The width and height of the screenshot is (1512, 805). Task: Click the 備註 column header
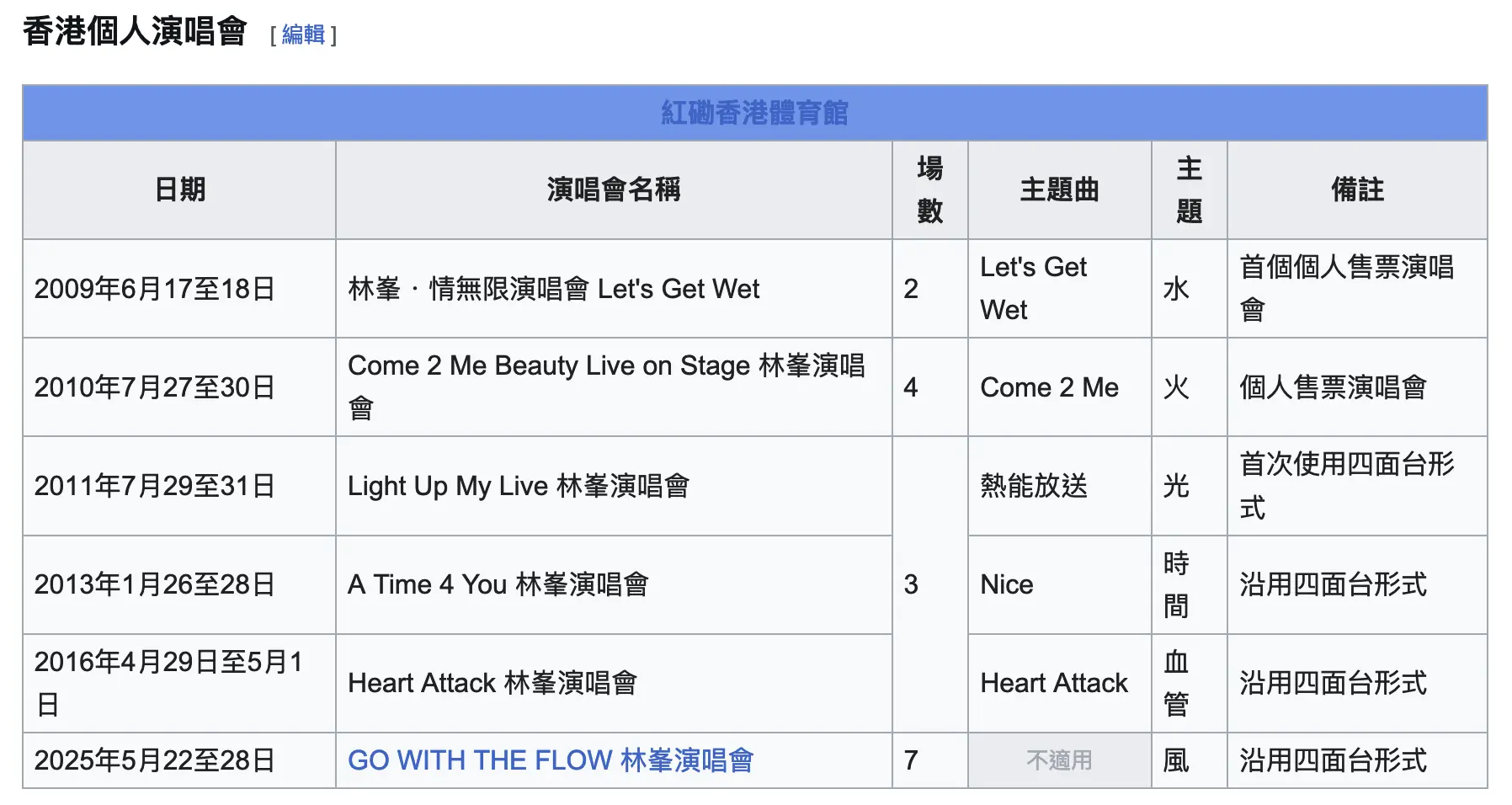click(1357, 189)
